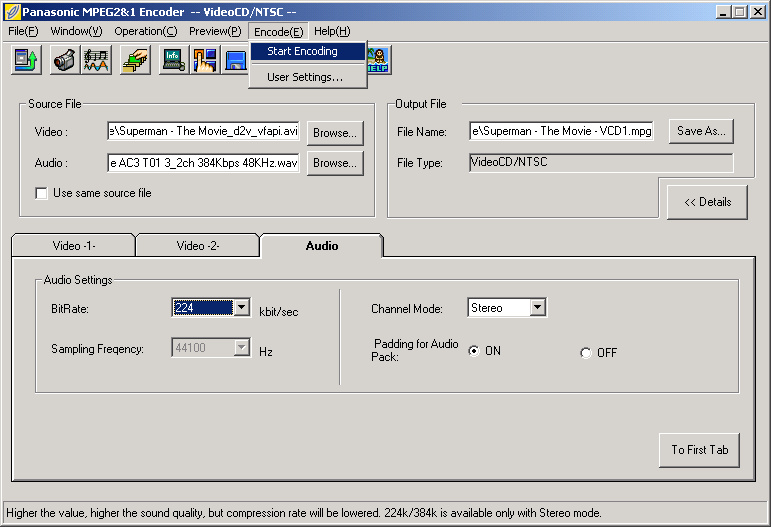Open the File menu
Image resolution: width=771 pixels, height=527 pixels.
coord(23,31)
